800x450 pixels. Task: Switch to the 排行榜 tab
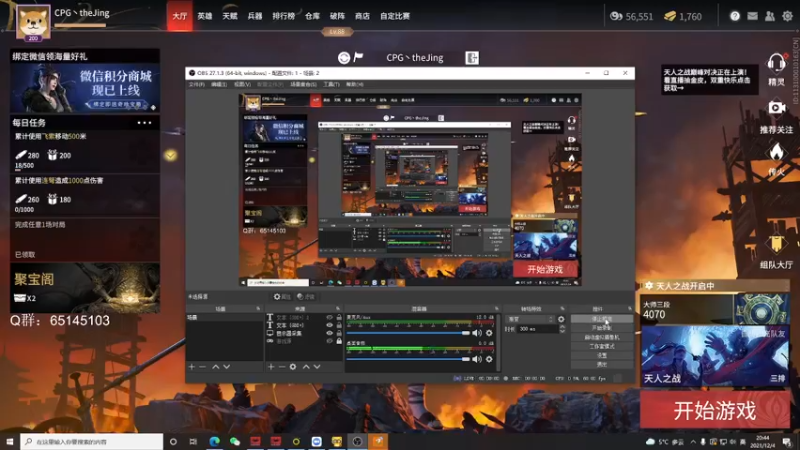point(283,16)
